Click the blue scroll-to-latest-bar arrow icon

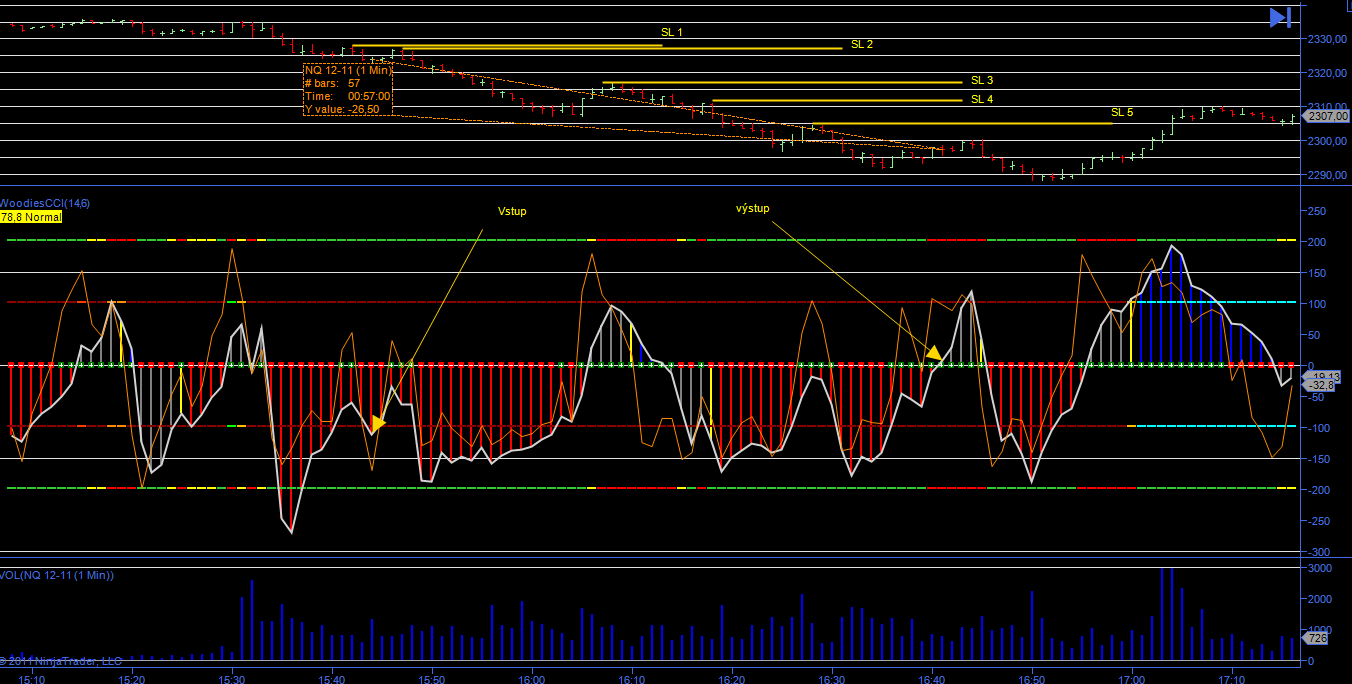1281,17
